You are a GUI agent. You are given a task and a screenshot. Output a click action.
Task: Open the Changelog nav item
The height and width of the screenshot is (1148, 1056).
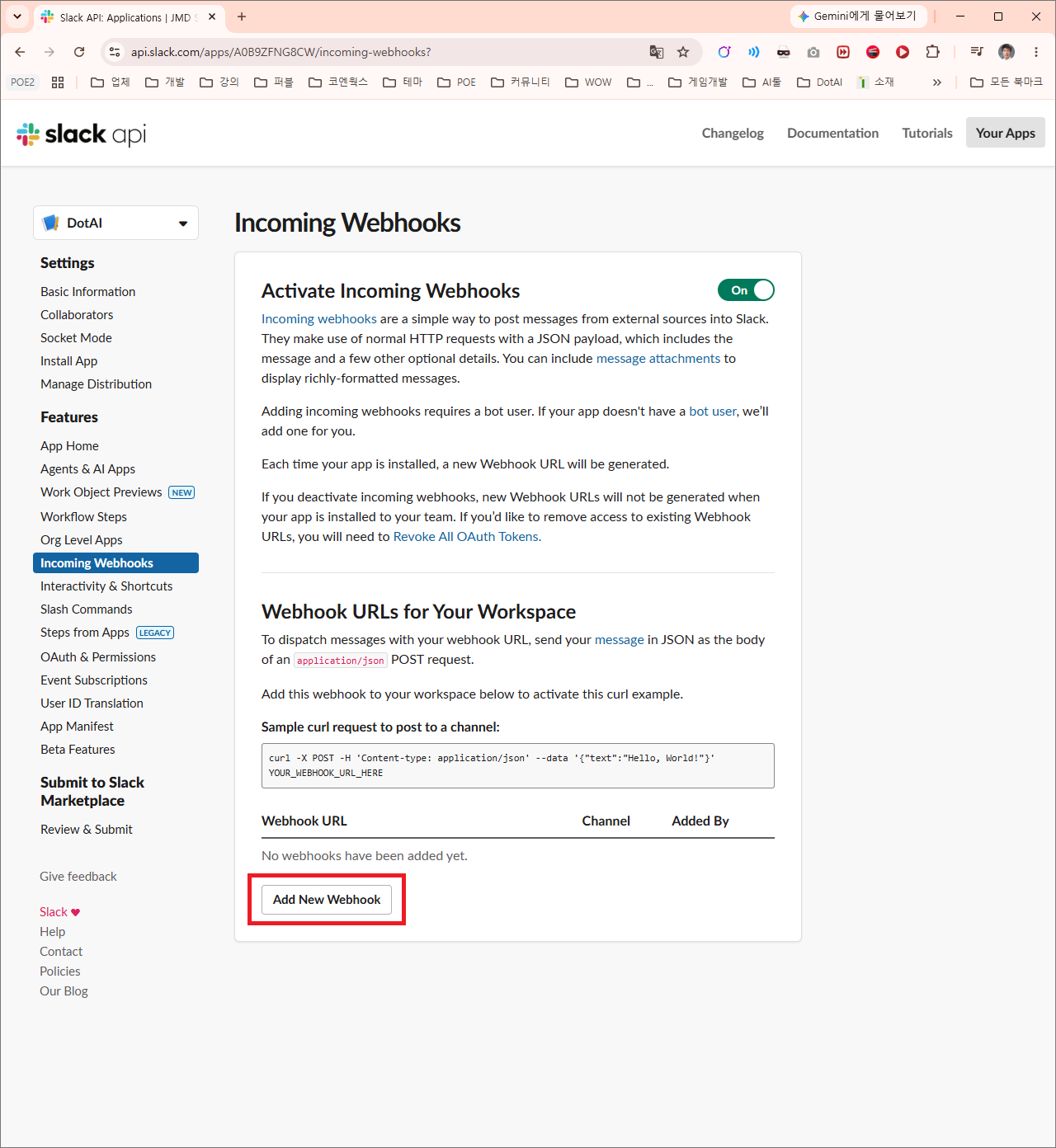tap(733, 133)
